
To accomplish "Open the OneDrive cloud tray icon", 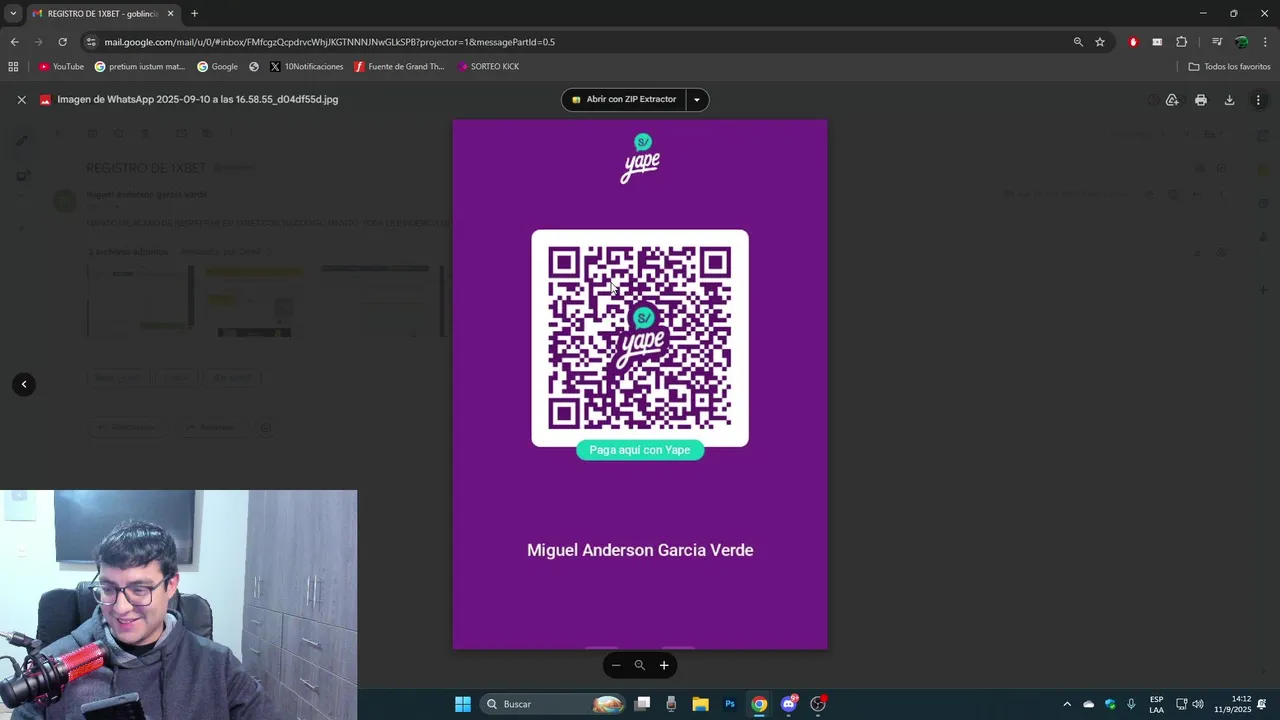I will point(1089,704).
